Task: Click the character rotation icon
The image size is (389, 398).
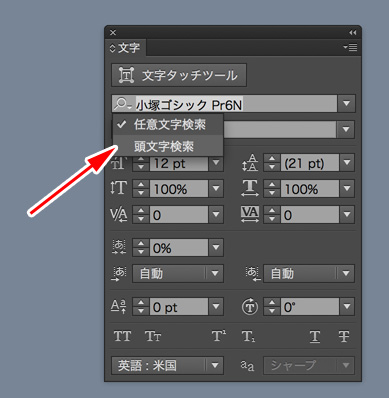Action: pyautogui.click(x=250, y=307)
